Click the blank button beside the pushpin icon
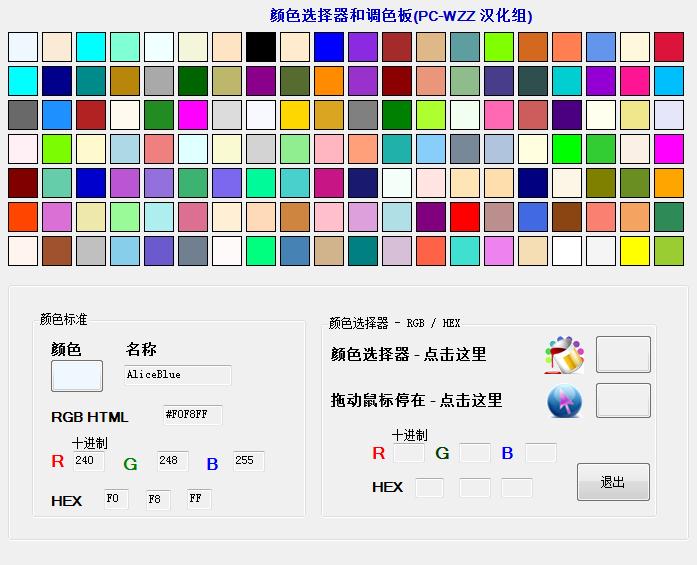The height and width of the screenshot is (565, 697). (x=623, y=401)
